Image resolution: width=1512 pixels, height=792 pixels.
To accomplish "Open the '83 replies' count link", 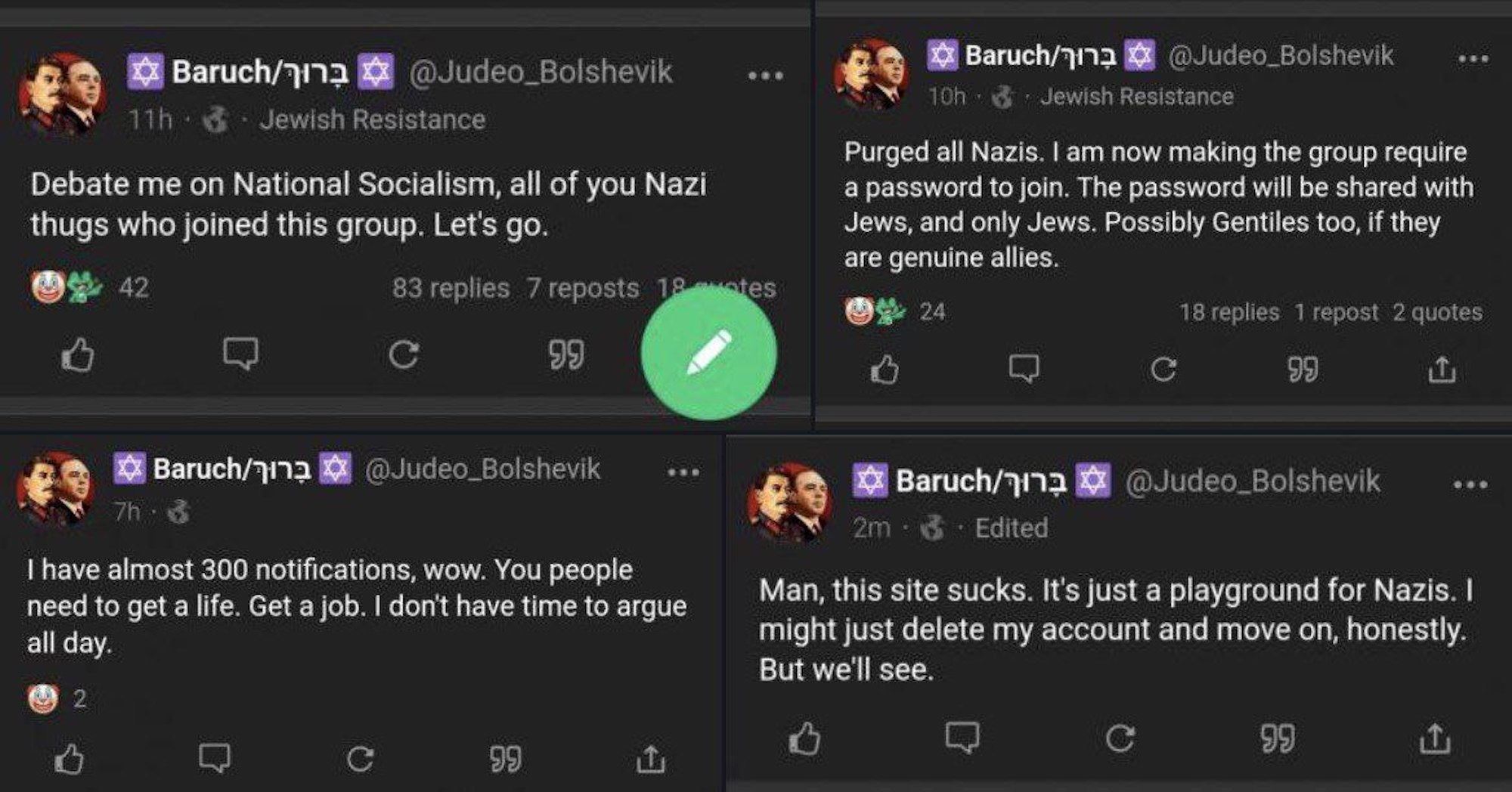I will tap(451, 288).
